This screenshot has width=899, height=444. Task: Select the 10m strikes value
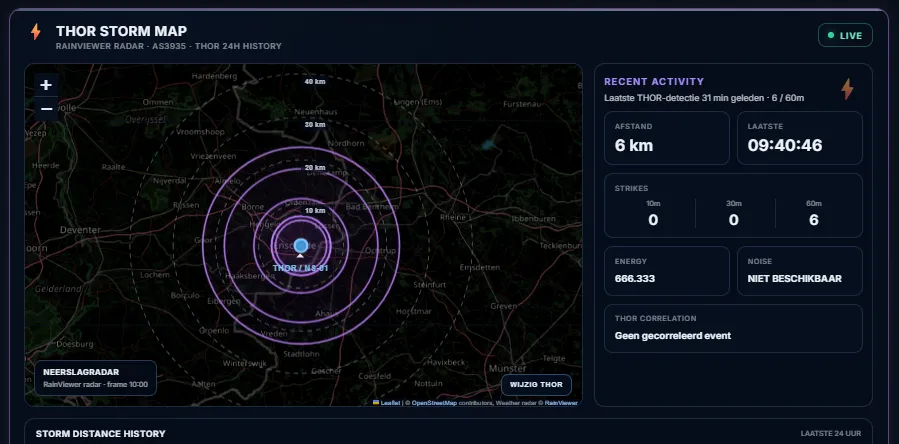653,220
